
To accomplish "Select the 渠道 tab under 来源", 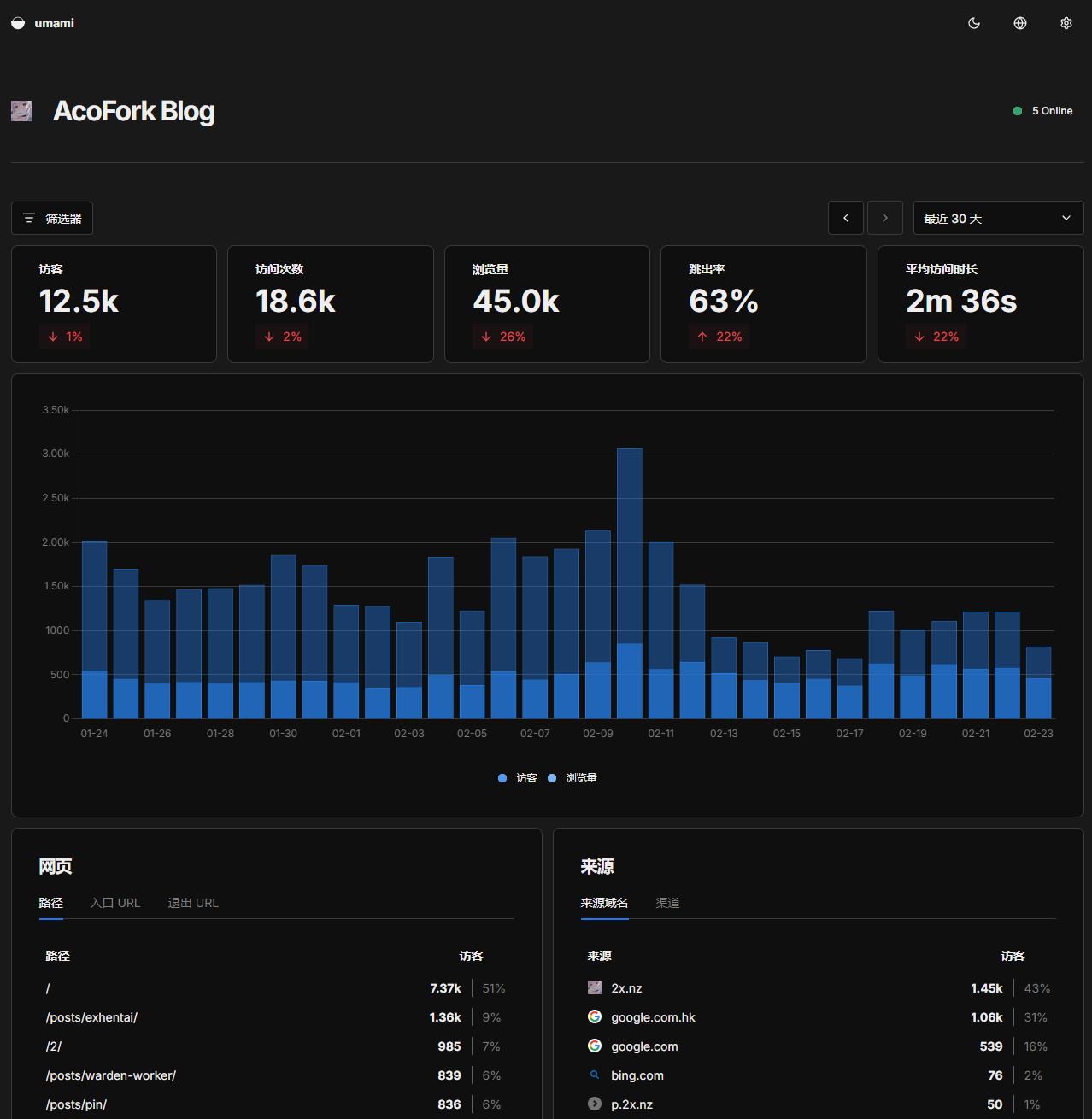I will [x=667, y=903].
